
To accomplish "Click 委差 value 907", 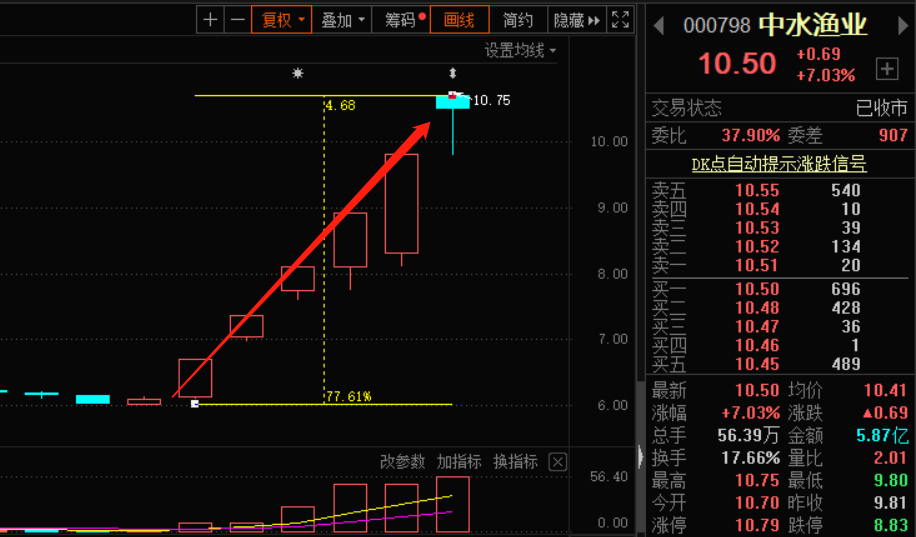I will coord(894,136).
